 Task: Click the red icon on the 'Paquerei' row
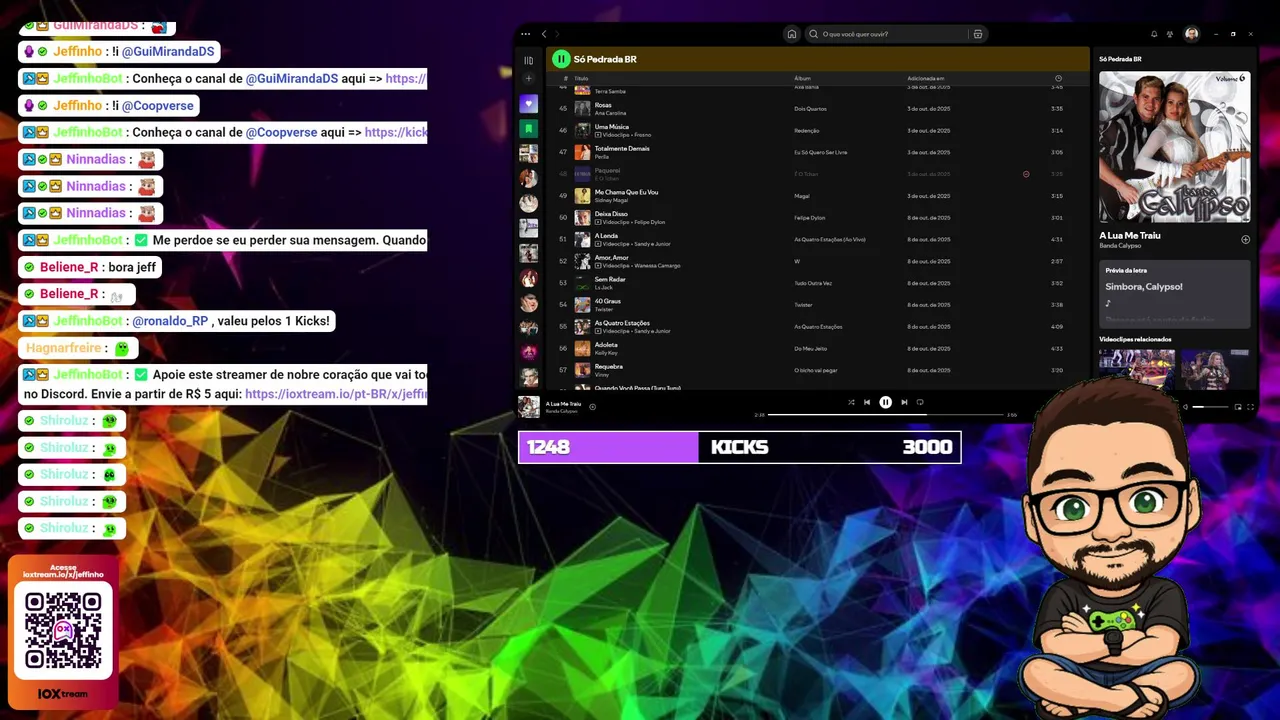1026,174
